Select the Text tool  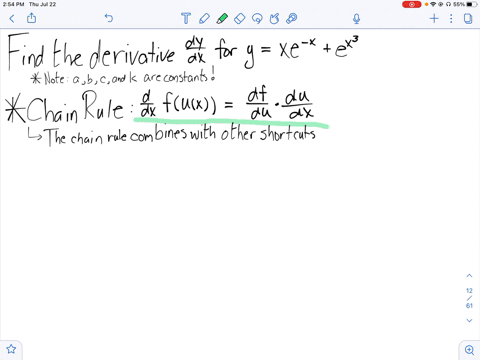186,18
